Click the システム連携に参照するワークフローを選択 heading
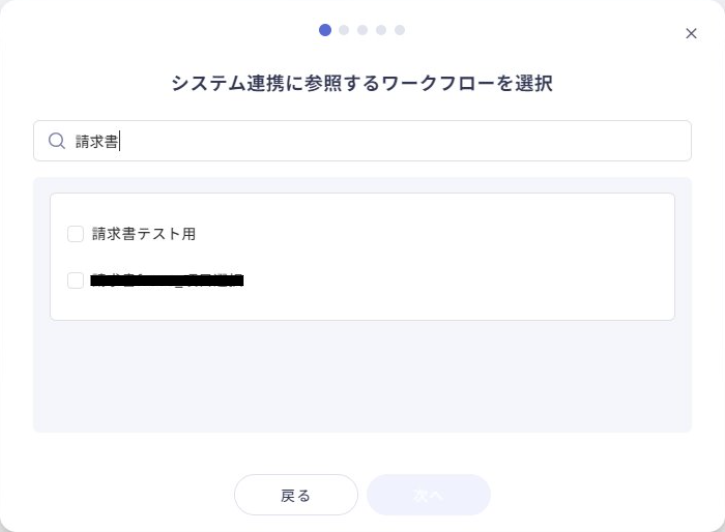This screenshot has width=725, height=532. pyautogui.click(x=362, y=84)
